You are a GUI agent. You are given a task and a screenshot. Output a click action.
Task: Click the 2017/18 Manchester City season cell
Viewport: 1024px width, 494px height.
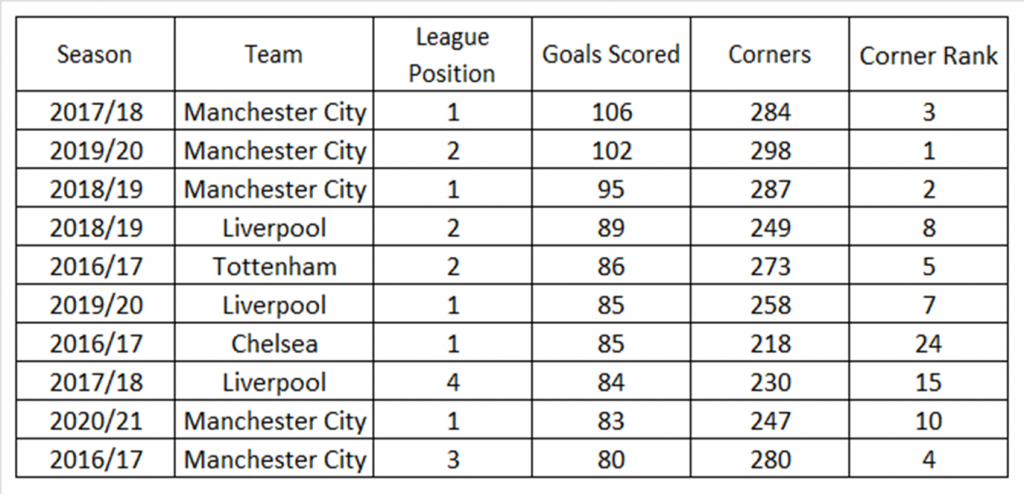point(95,111)
